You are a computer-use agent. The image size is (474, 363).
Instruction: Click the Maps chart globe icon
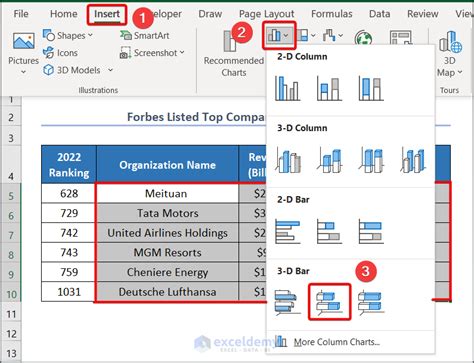tap(363, 37)
